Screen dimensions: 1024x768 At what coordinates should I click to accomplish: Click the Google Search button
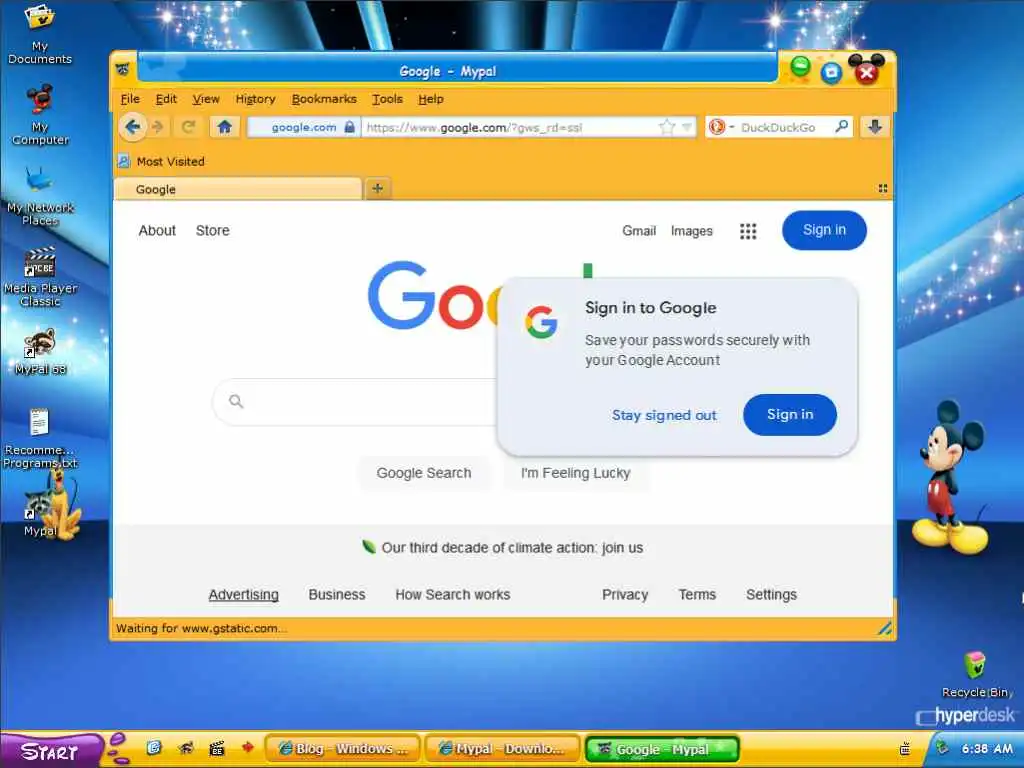coord(424,473)
